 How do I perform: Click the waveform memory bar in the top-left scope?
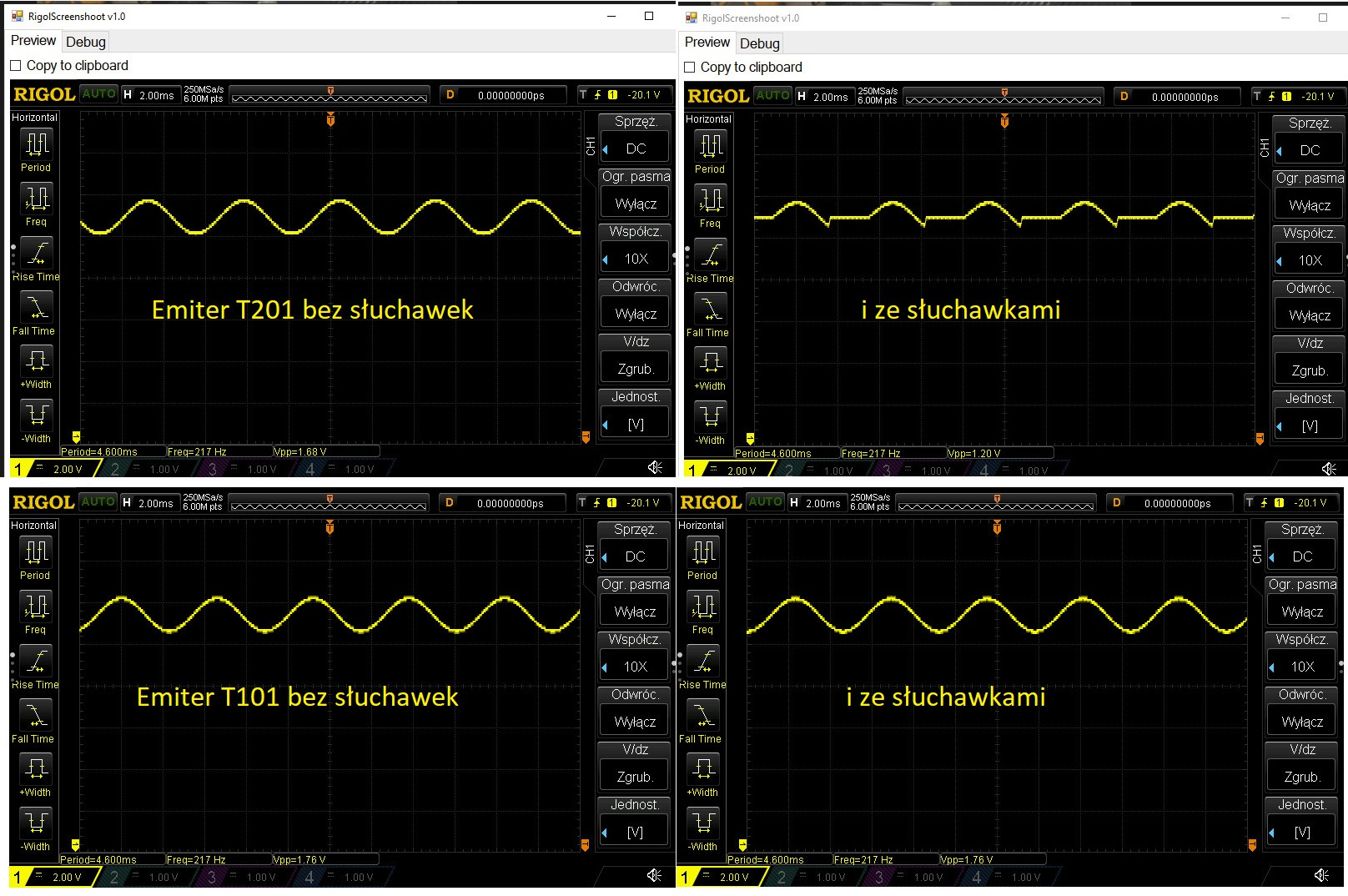point(329,96)
